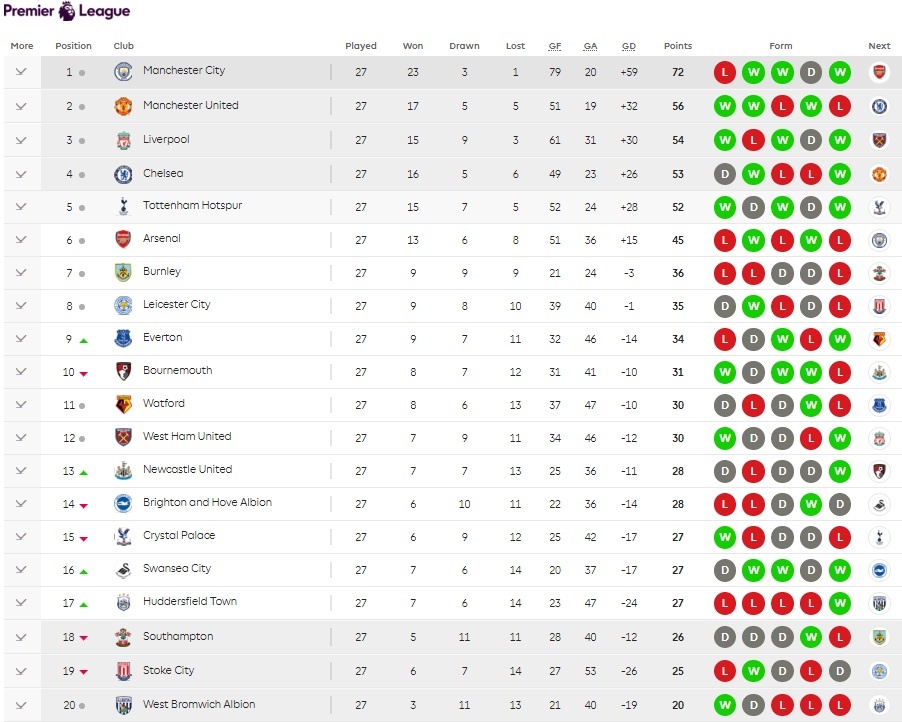The height and width of the screenshot is (722, 902).
Task: Expand the West Bromwich Albion row
Action: 21,705
